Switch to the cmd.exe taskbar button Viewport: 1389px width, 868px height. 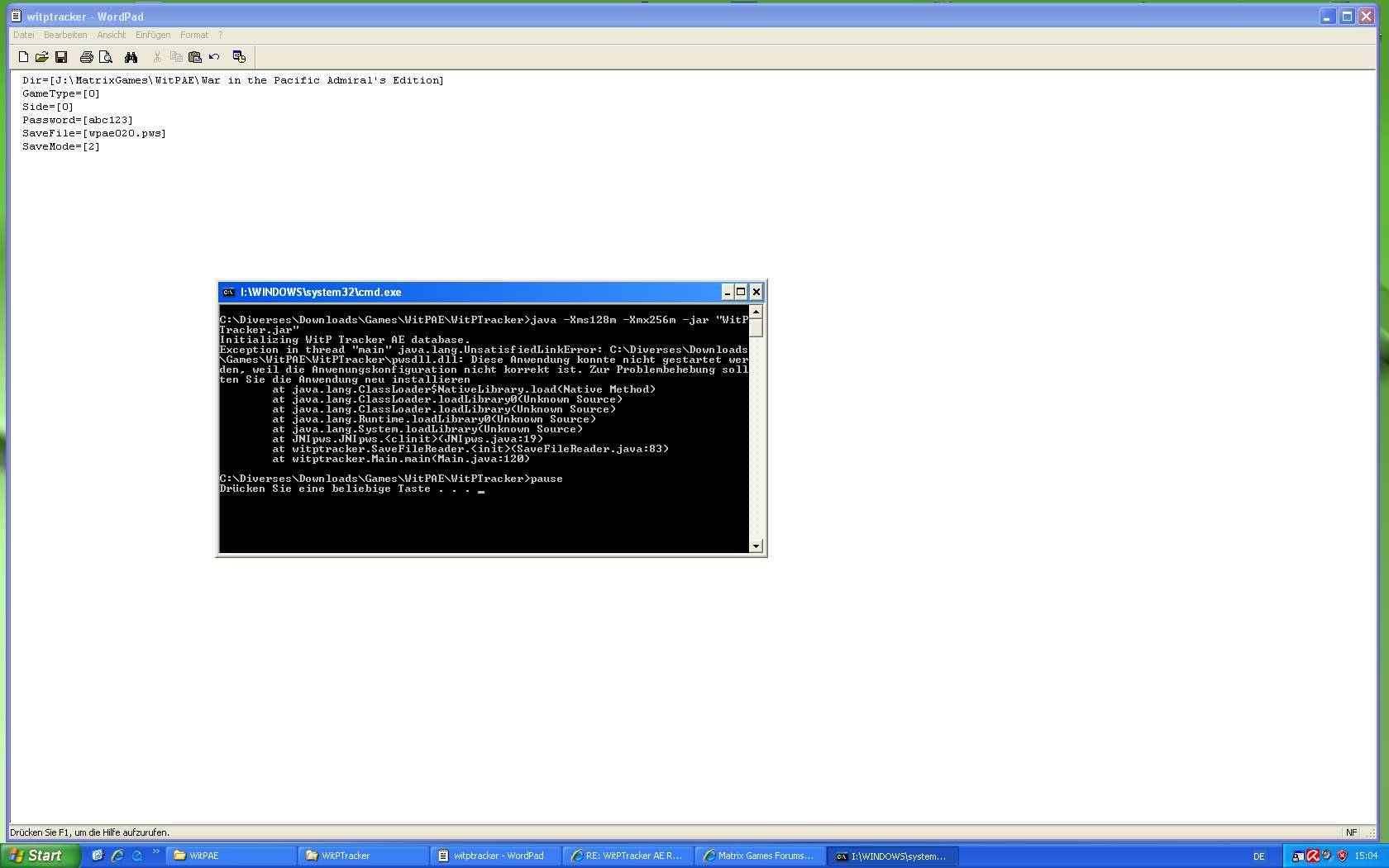(893, 856)
